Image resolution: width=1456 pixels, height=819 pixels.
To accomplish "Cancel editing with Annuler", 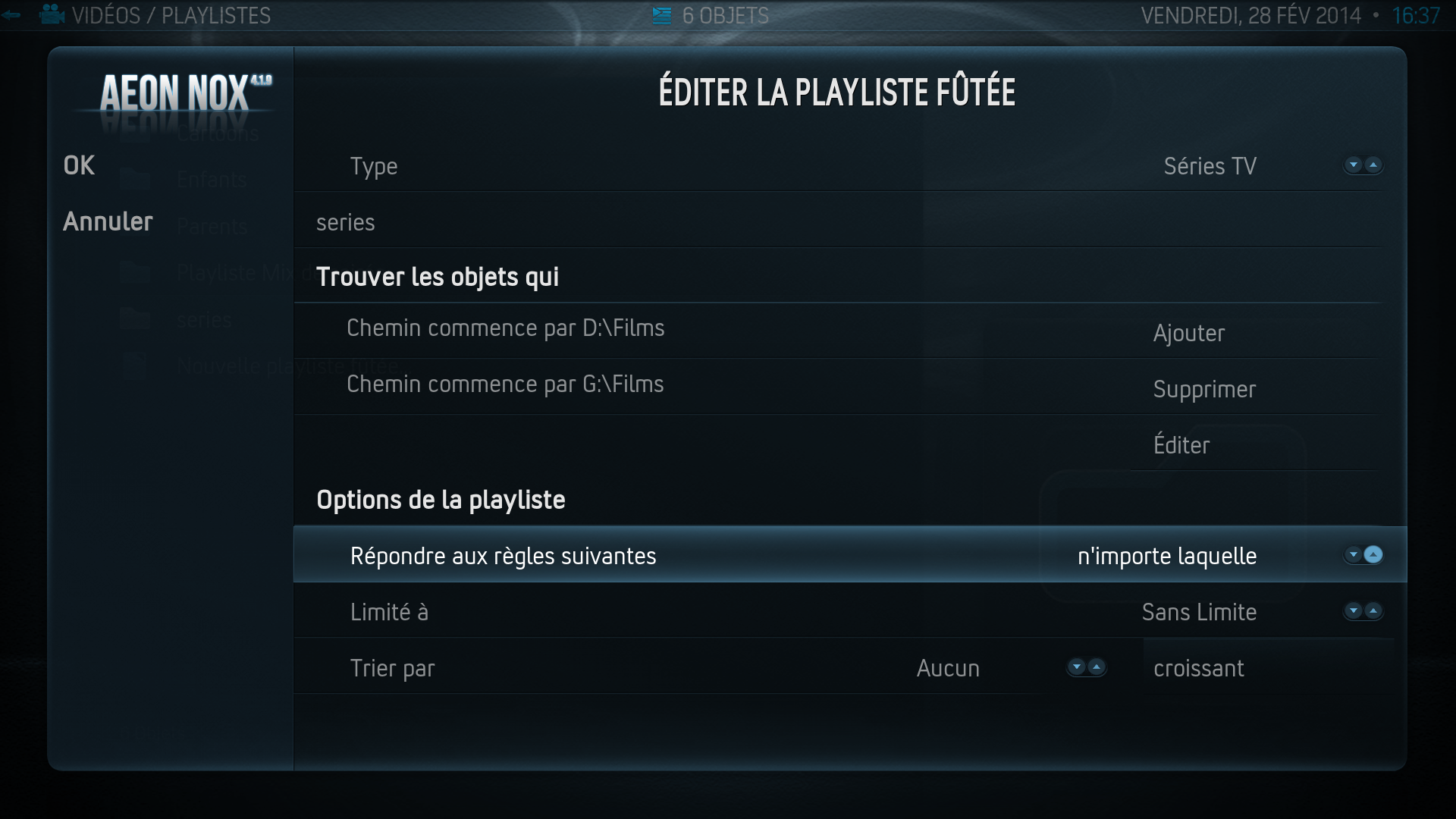I will pos(108,221).
